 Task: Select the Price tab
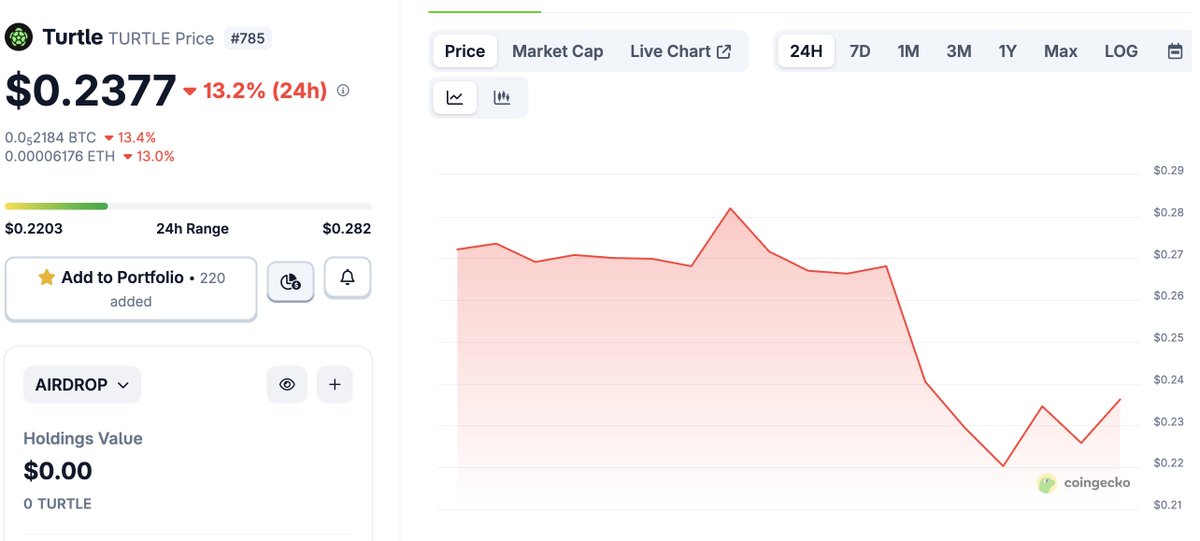465,51
